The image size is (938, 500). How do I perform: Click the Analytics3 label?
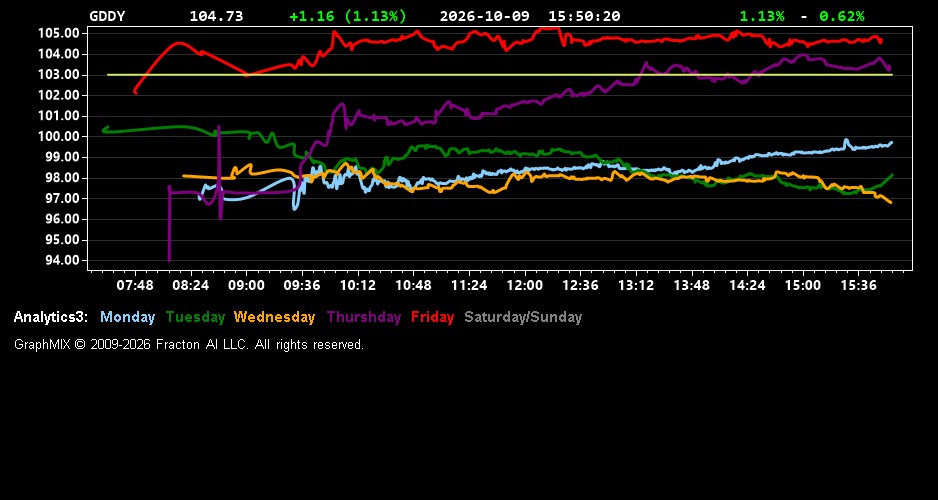(x=51, y=317)
